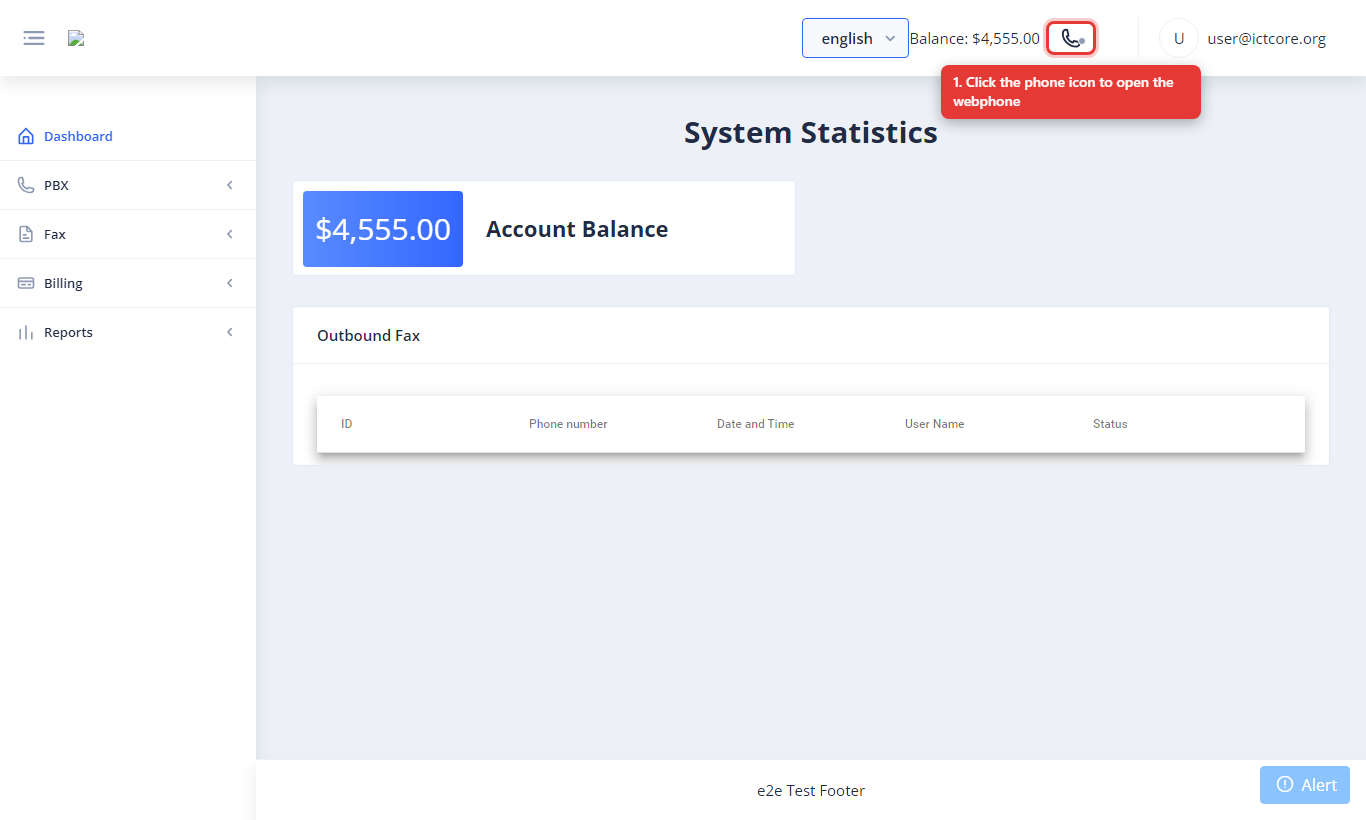Screen dimensions: 1366x820
Task: Click the Fax document icon in sidebar
Action: tap(26, 234)
